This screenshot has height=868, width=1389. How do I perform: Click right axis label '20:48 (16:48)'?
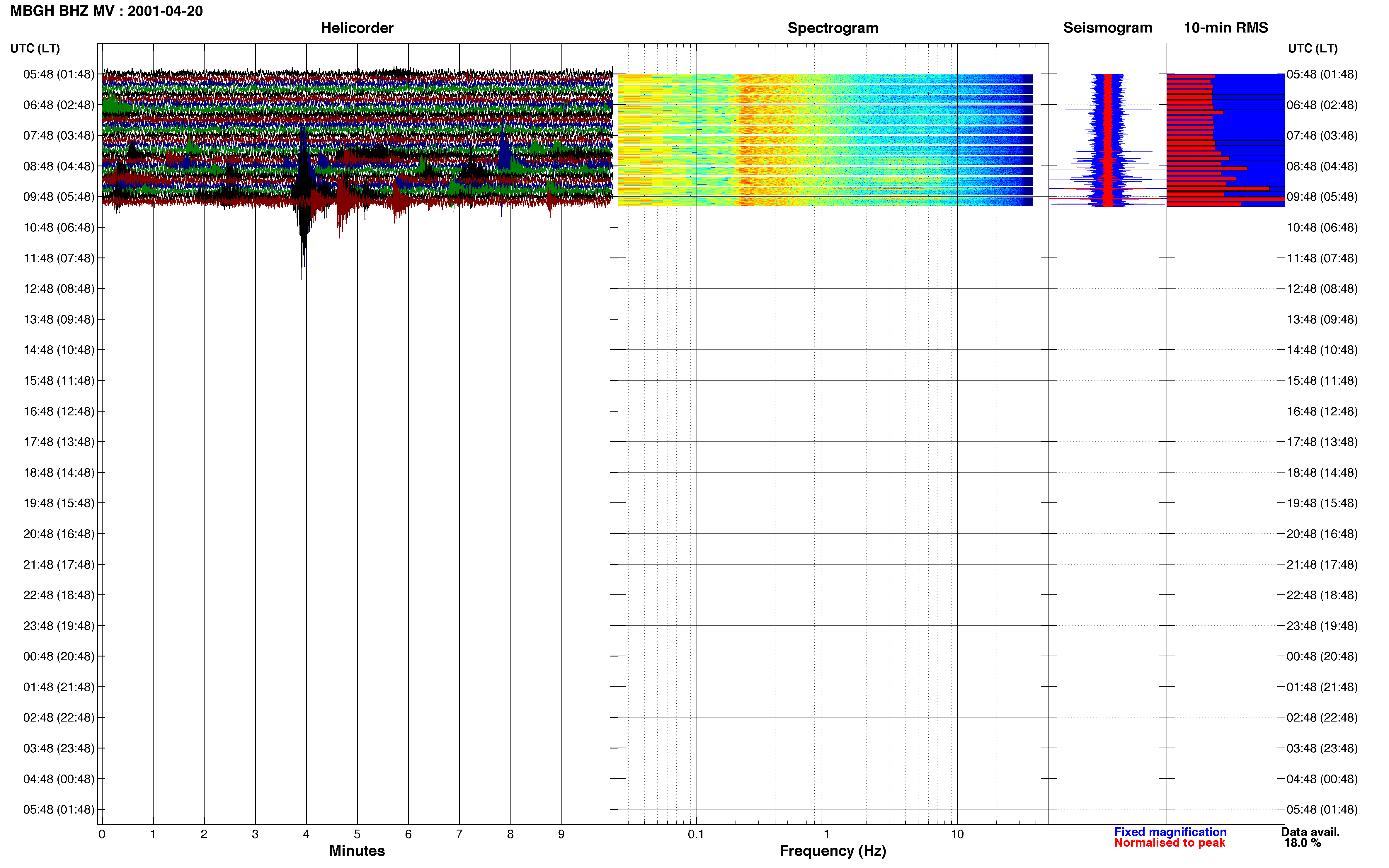click(x=1322, y=534)
